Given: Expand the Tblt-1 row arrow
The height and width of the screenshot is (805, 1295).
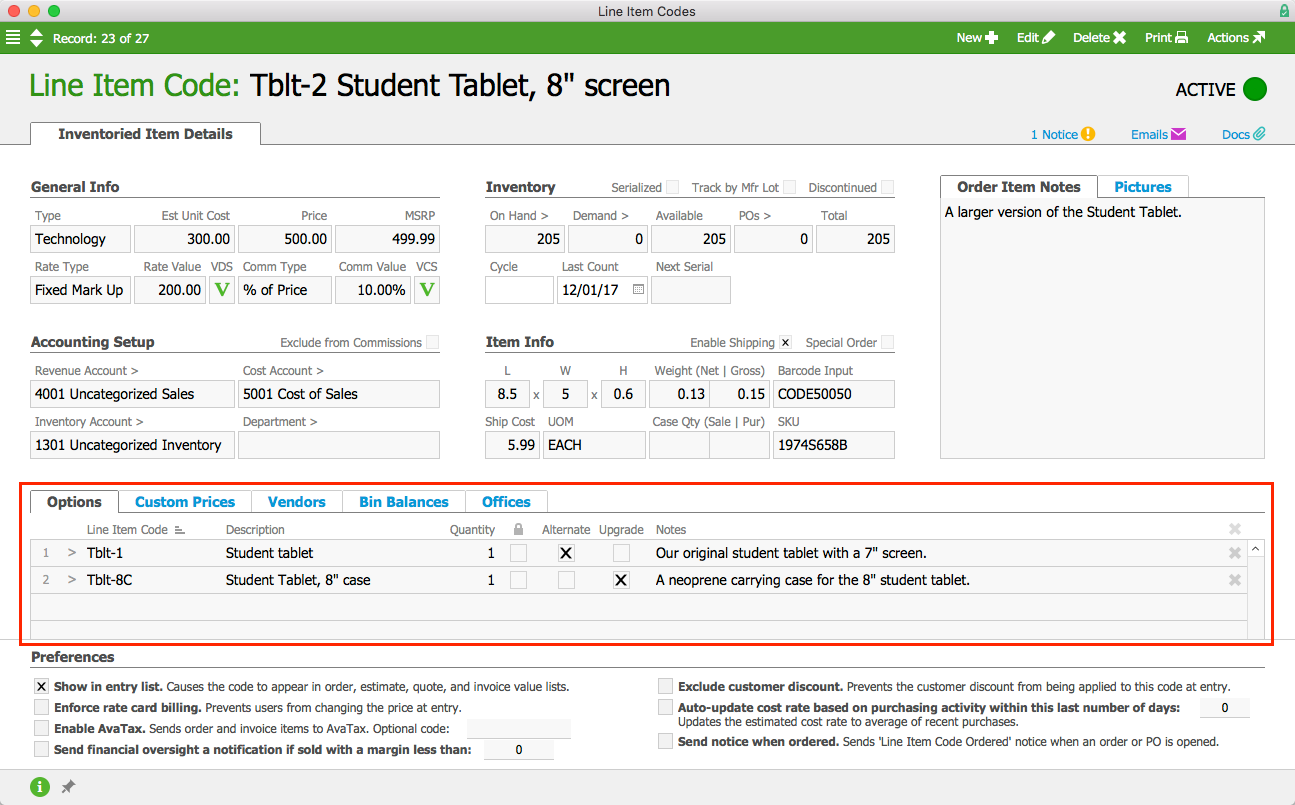Looking at the screenshot, I should (x=72, y=553).
